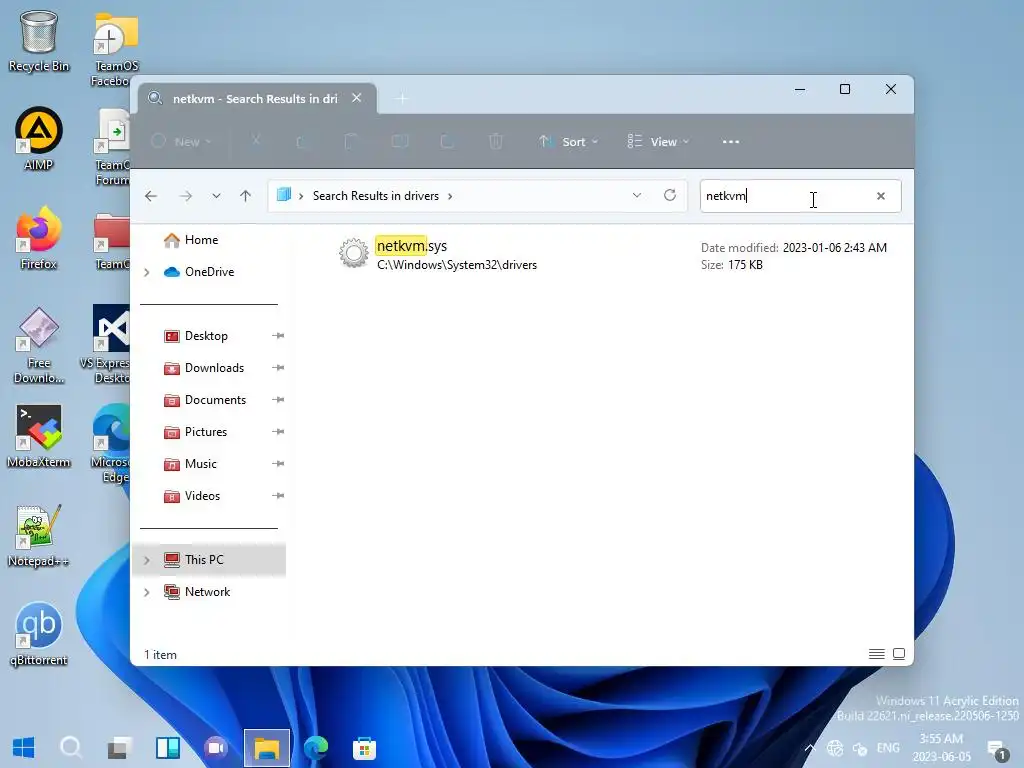Select the netkvm.sys search result
This screenshot has width=1024, height=768.
612,255
